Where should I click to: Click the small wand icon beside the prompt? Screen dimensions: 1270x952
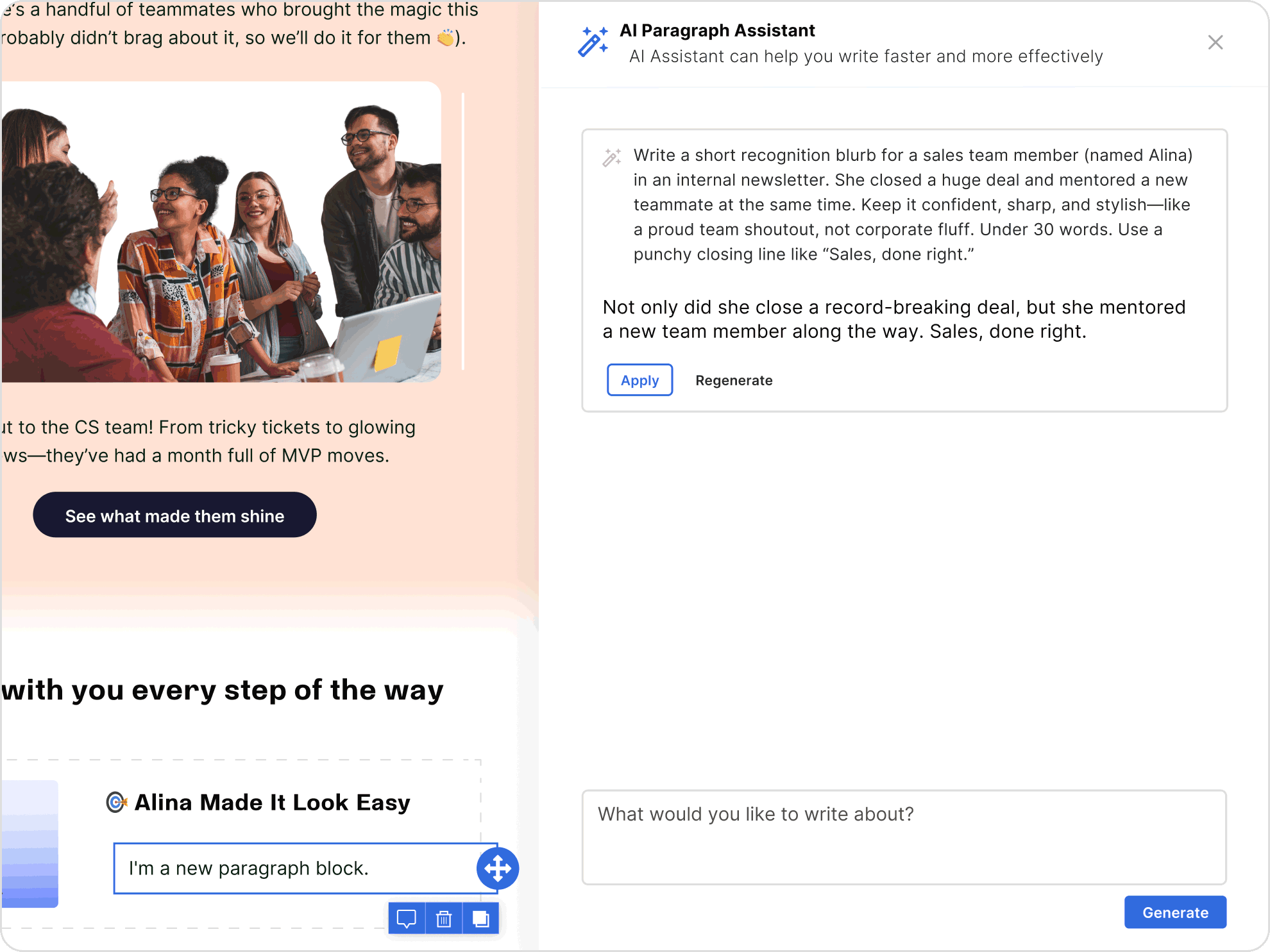[x=611, y=157]
